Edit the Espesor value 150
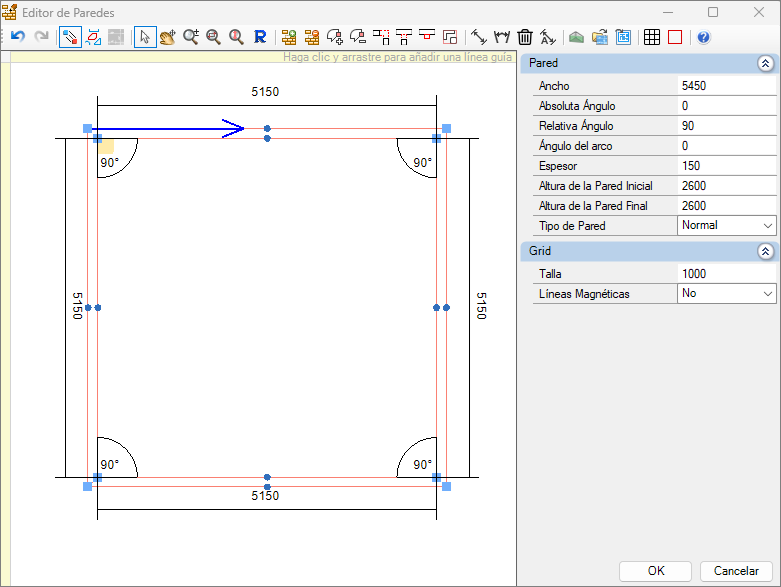The image size is (781, 587). [x=727, y=165]
